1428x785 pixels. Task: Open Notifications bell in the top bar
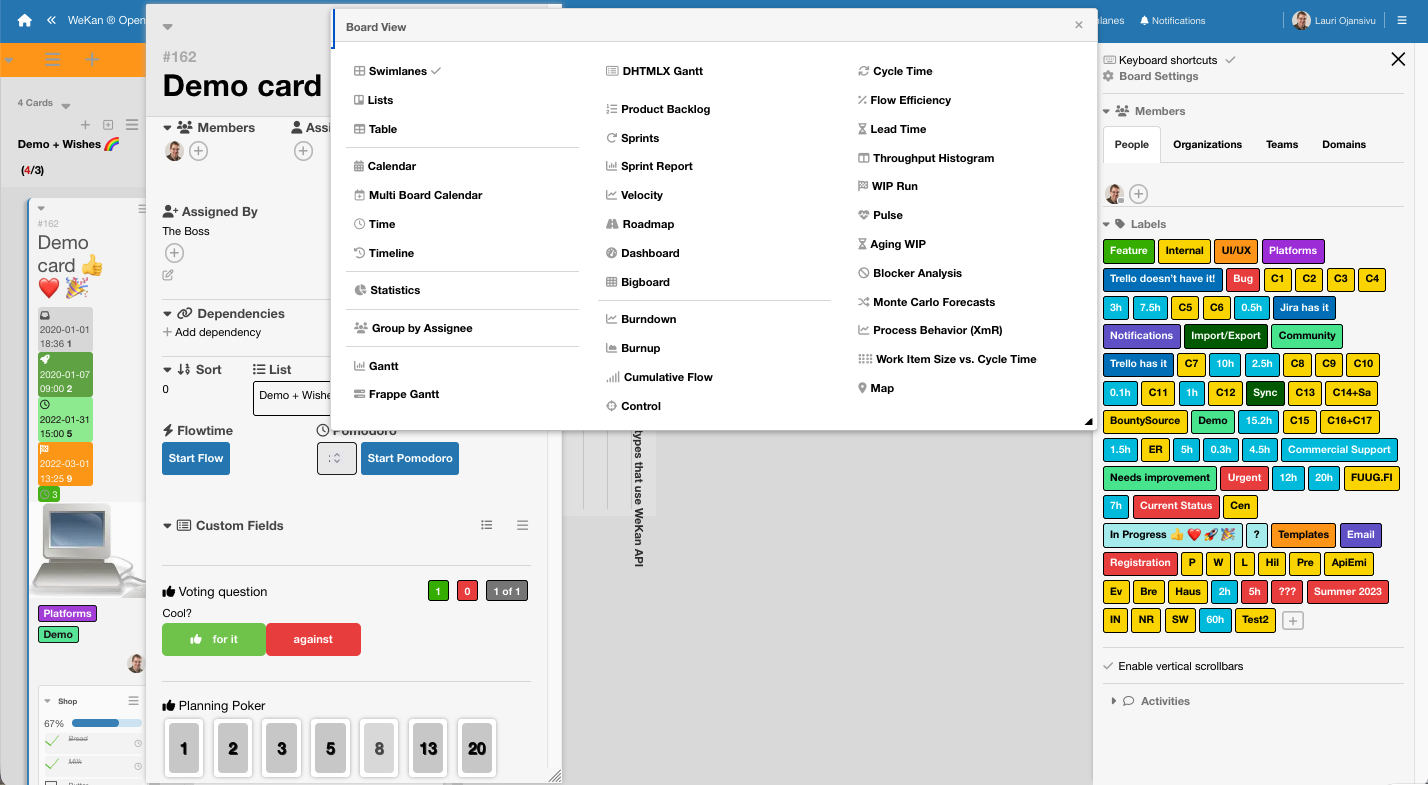pyautogui.click(x=1172, y=20)
